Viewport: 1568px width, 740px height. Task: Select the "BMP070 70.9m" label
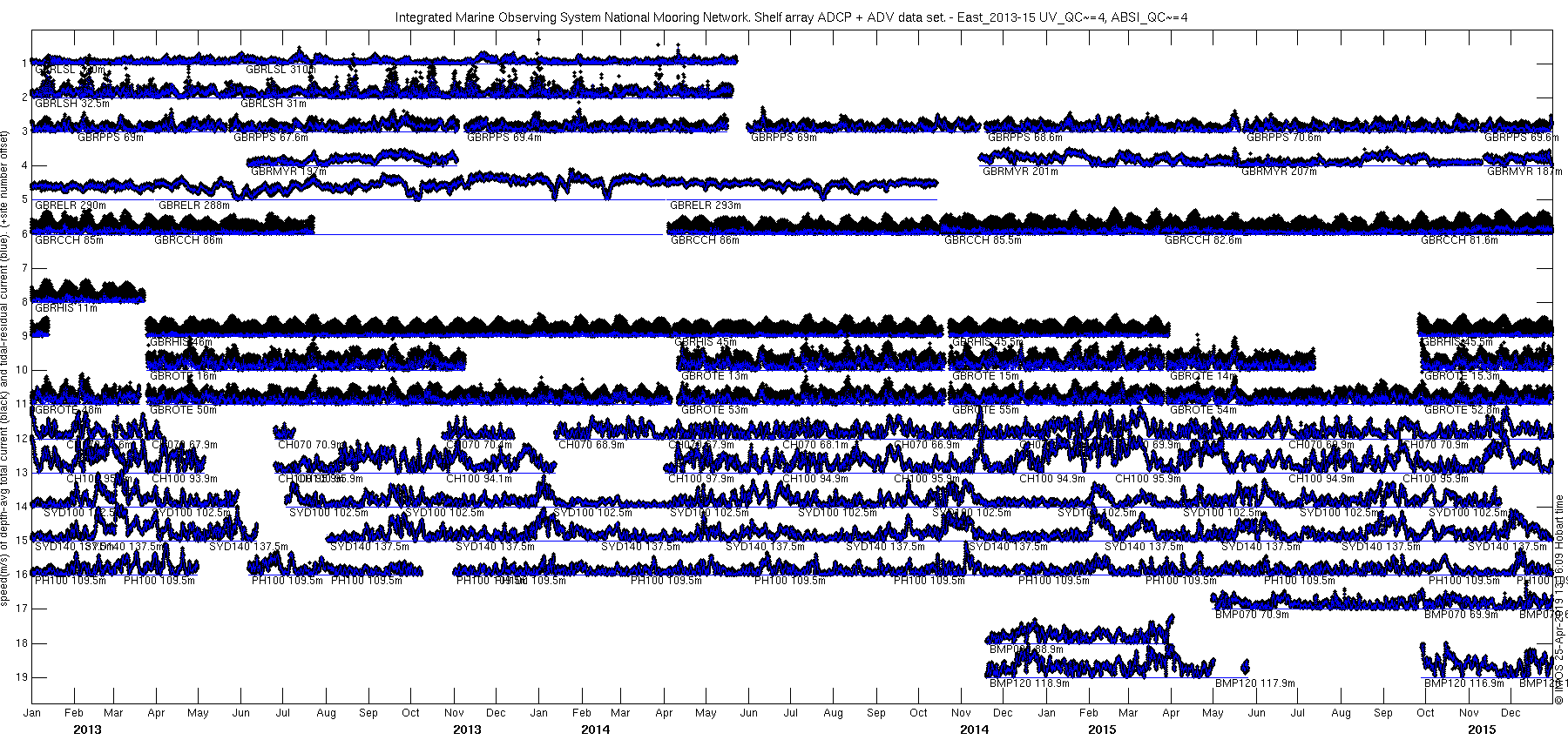1252,615
